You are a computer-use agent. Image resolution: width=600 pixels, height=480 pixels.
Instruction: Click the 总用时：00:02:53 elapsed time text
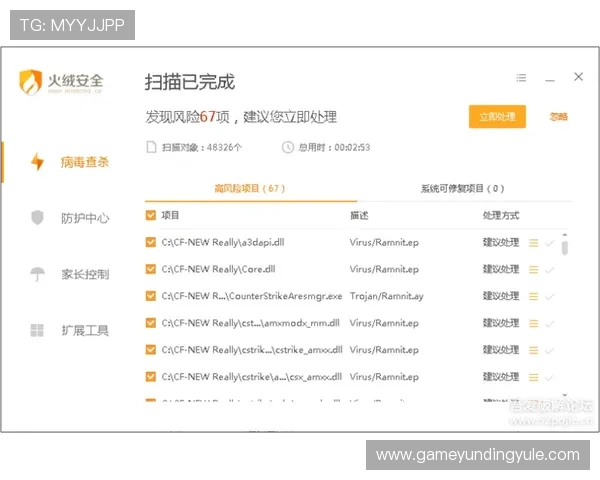coord(334,147)
